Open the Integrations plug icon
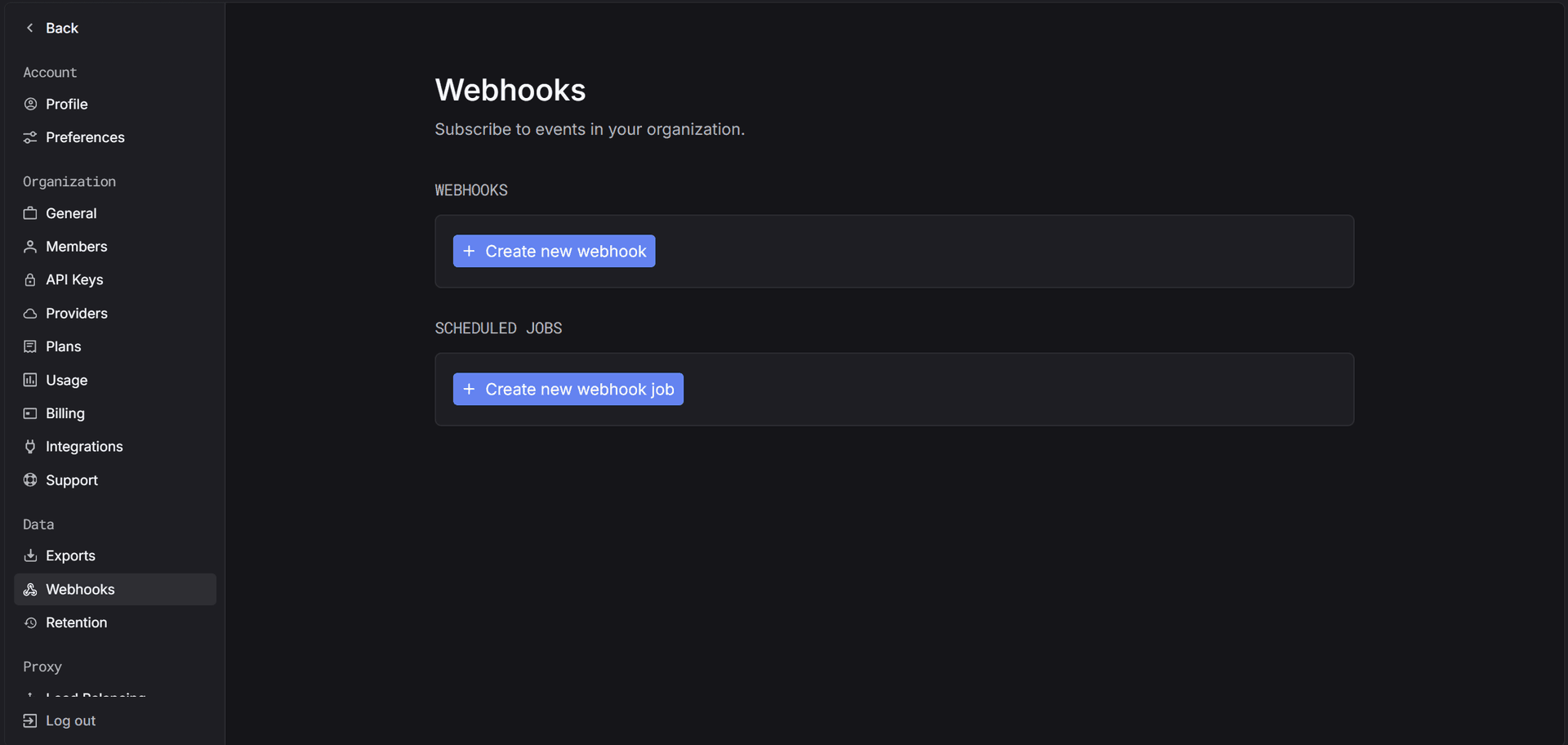1568x745 pixels. pyautogui.click(x=30, y=446)
